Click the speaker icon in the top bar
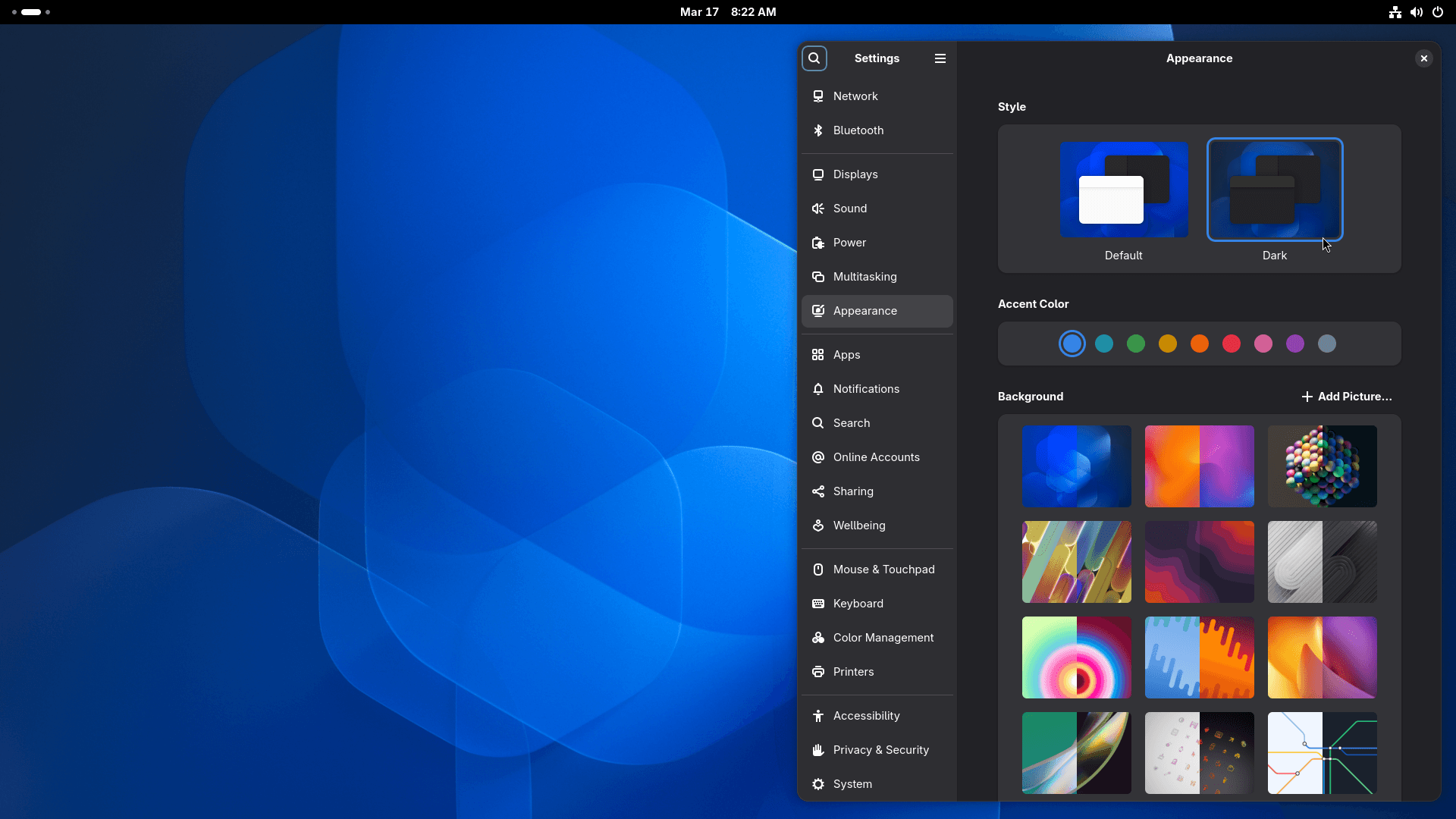The width and height of the screenshot is (1456, 819). click(1417, 12)
